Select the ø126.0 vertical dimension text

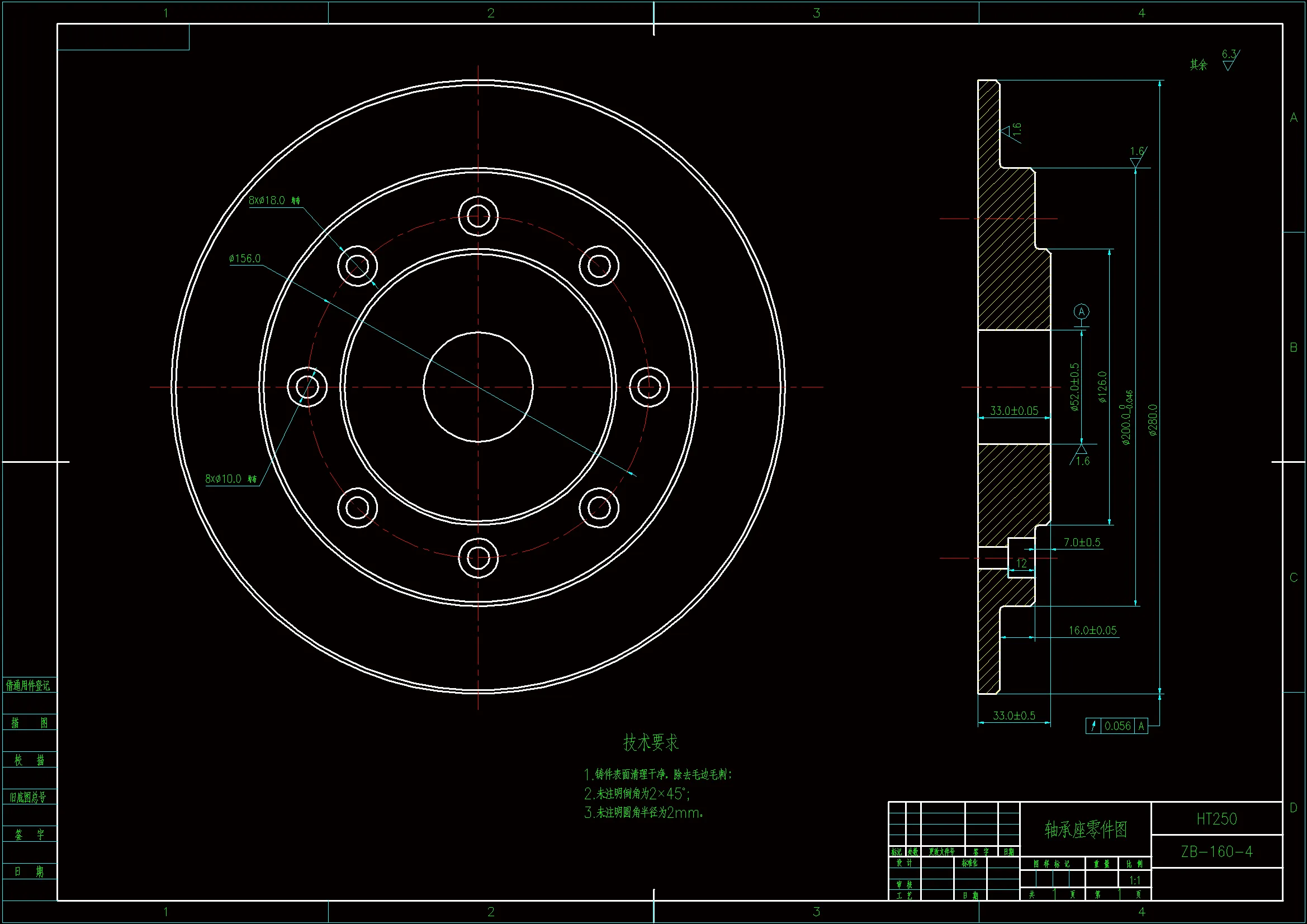click(x=1102, y=387)
